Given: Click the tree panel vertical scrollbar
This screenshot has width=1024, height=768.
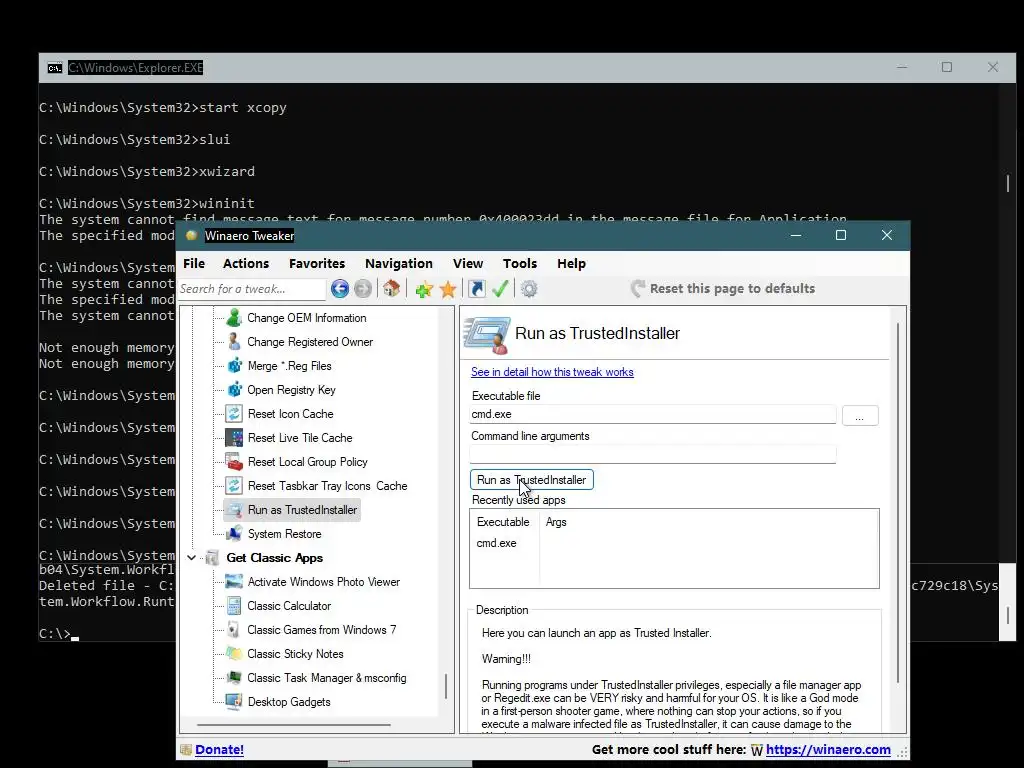Looking at the screenshot, I should (446, 686).
